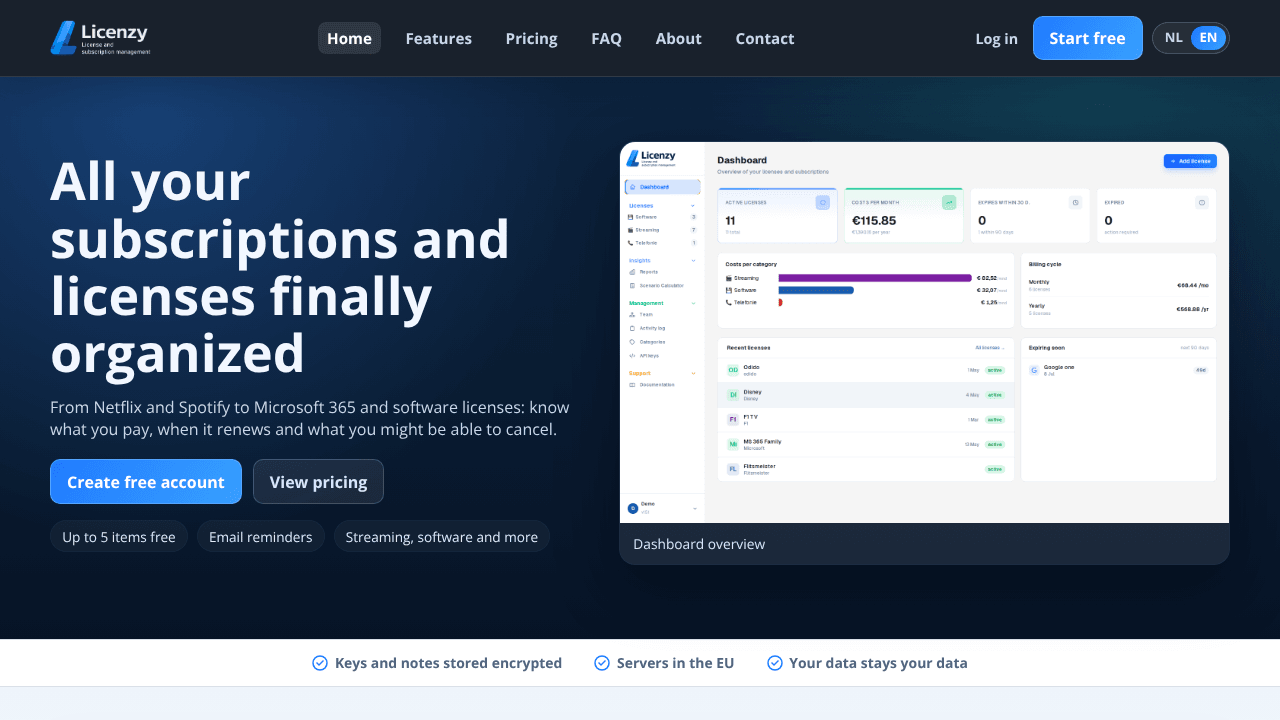Click the checkmark icon beside 'Keys and notes stored encrypted'

[x=320, y=663]
